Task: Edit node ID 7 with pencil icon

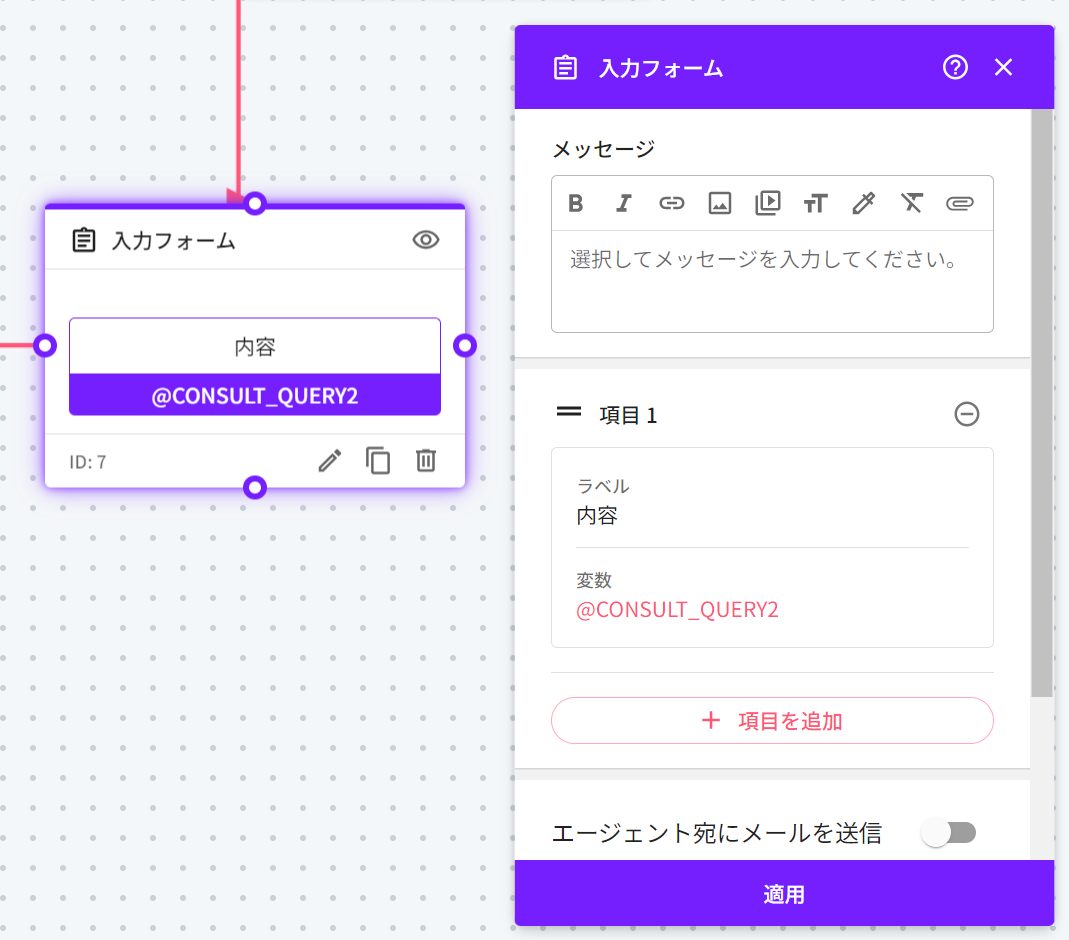Action: [x=330, y=461]
